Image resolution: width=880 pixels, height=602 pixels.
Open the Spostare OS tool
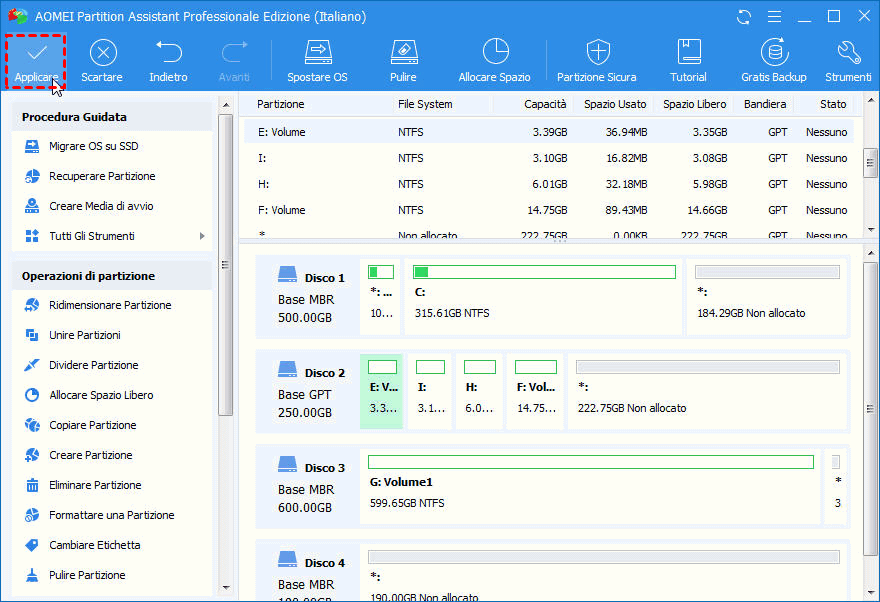317,53
